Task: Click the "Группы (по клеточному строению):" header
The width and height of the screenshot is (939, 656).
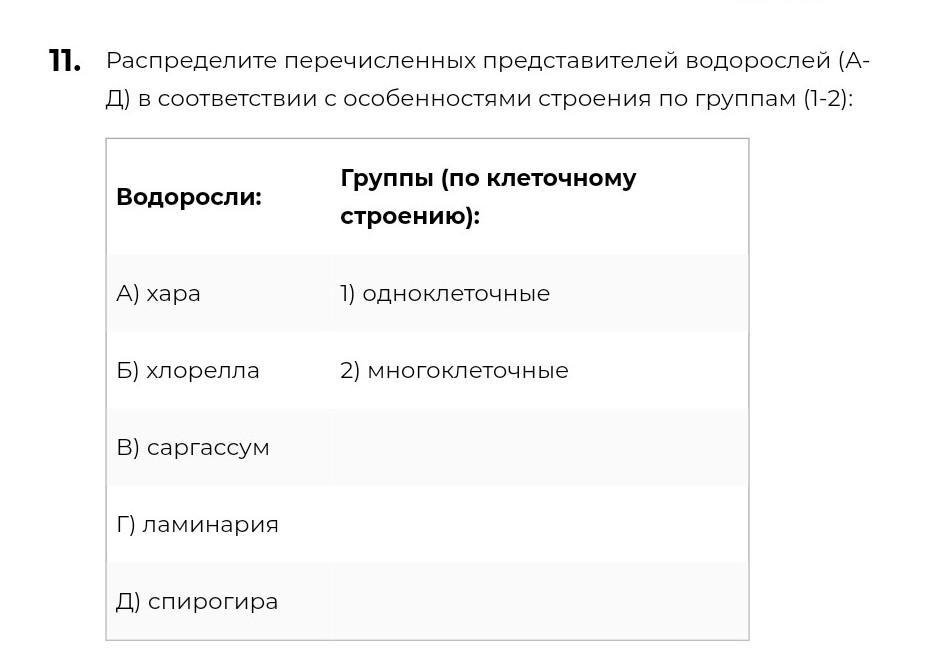Action: 488,197
